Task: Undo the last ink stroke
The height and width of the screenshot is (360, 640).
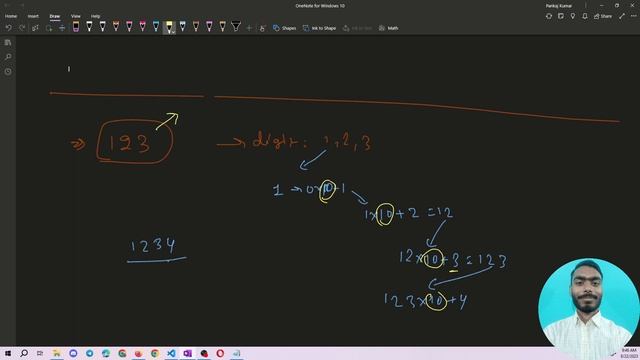Action: tap(9, 28)
